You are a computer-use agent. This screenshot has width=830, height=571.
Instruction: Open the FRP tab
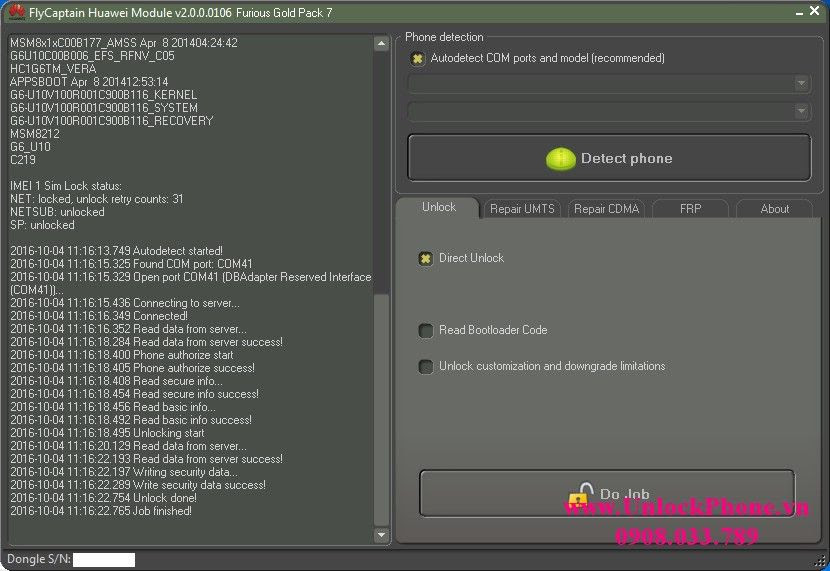(690, 209)
